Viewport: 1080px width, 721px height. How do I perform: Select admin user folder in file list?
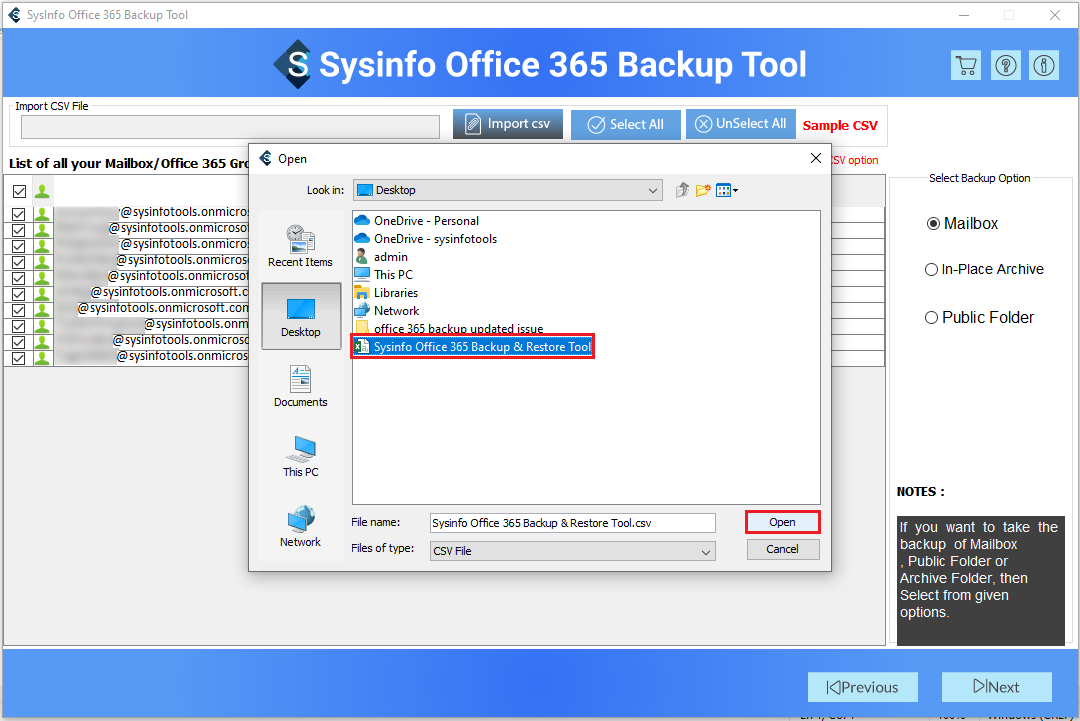coord(382,256)
